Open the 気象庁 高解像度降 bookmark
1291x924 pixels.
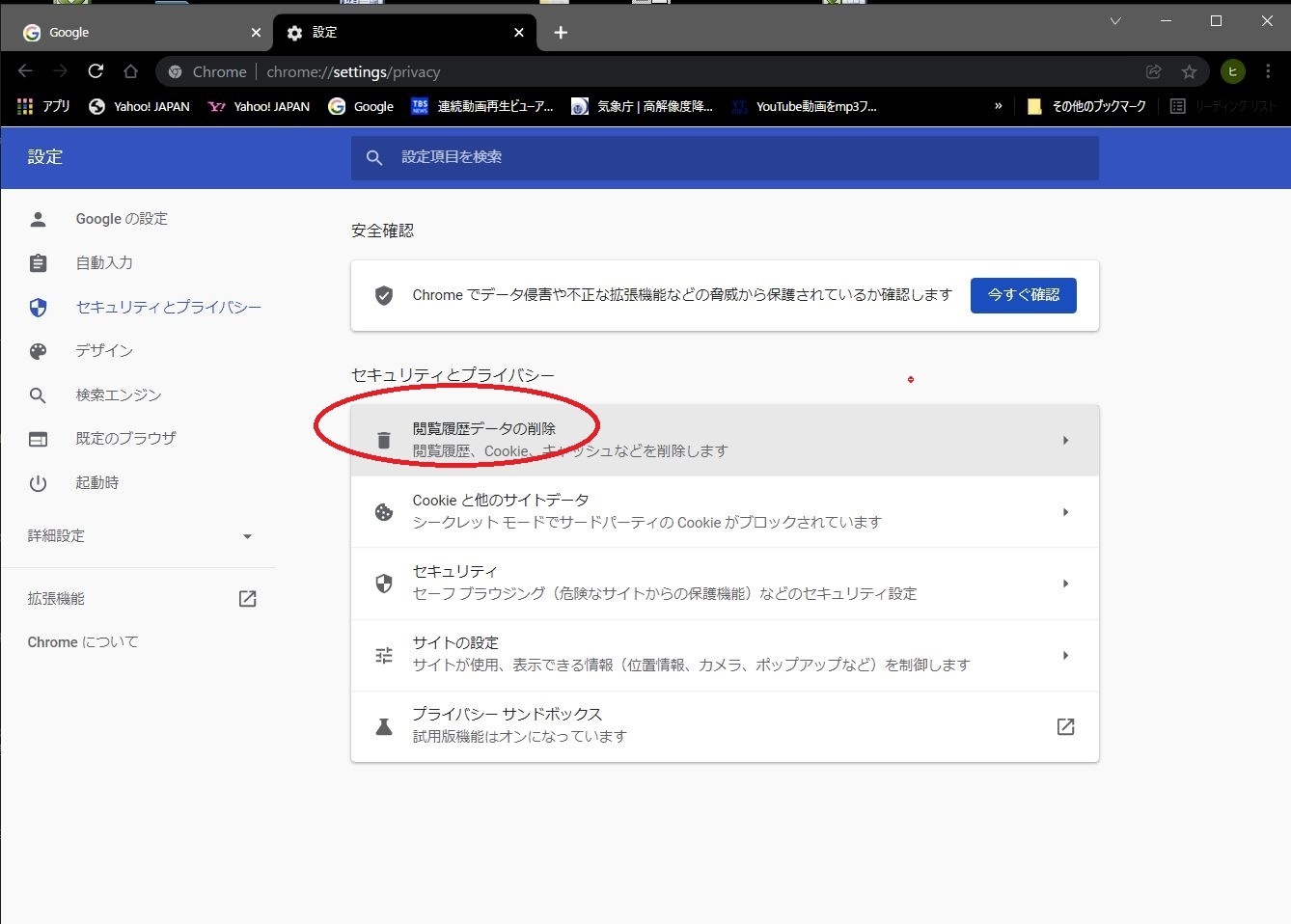pos(642,106)
